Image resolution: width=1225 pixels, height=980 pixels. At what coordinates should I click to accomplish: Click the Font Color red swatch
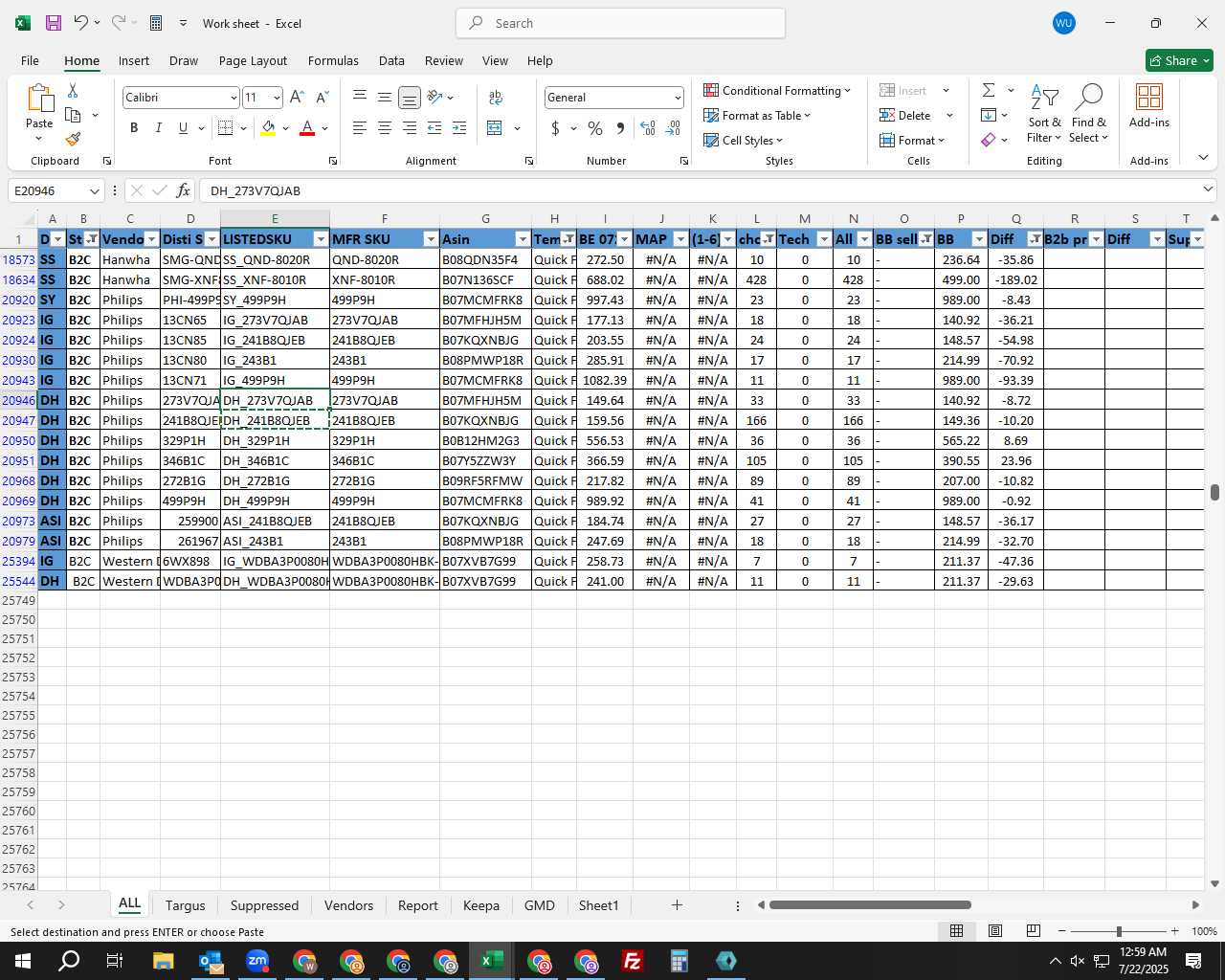point(307,128)
